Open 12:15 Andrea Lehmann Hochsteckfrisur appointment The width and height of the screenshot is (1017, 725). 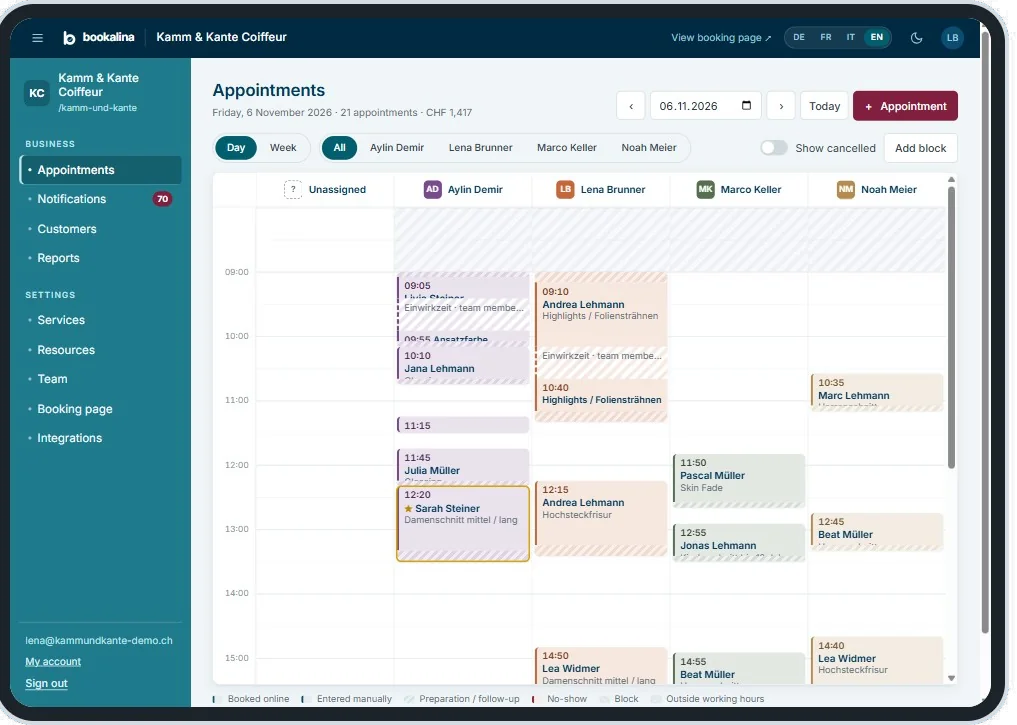click(601, 518)
